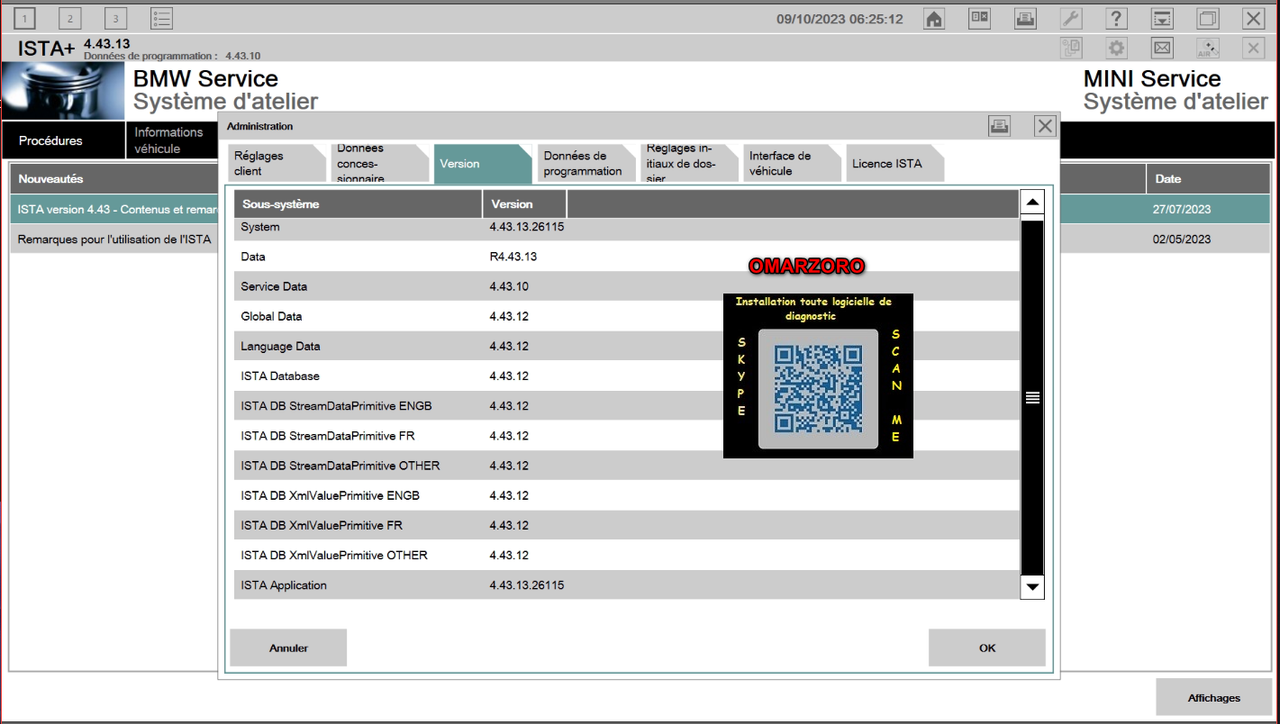Click version value 4.43.10 for Service Data
The height and width of the screenshot is (724, 1280).
(x=509, y=287)
